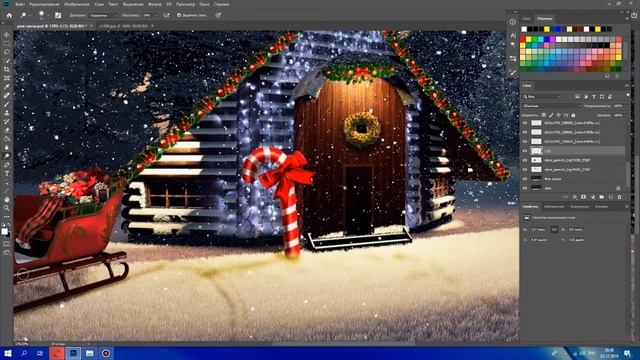640x360 pixels.
Task: Click the share icon at top right
Action: [634, 15]
